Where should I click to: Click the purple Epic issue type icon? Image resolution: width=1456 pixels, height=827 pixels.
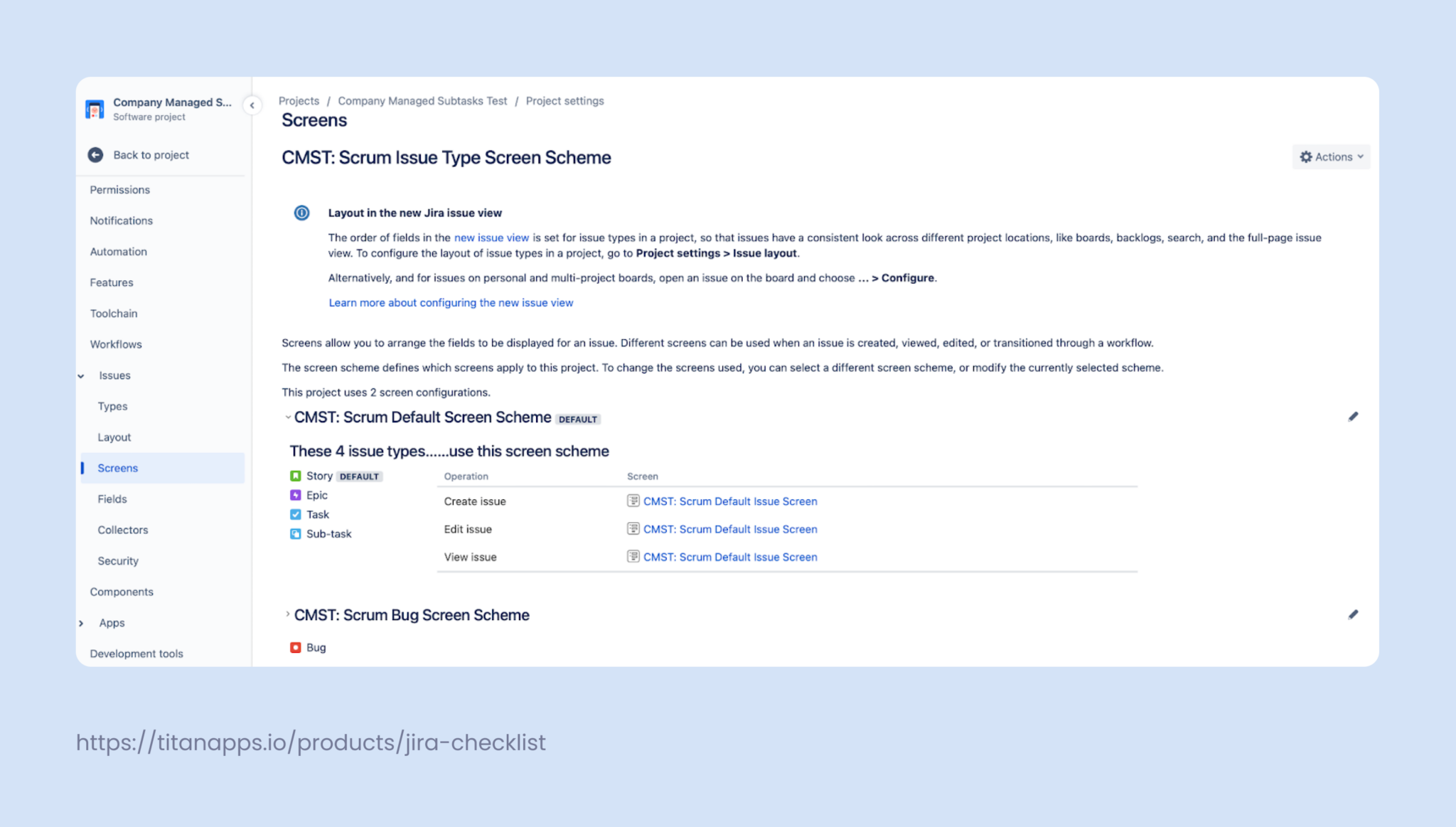(x=296, y=495)
